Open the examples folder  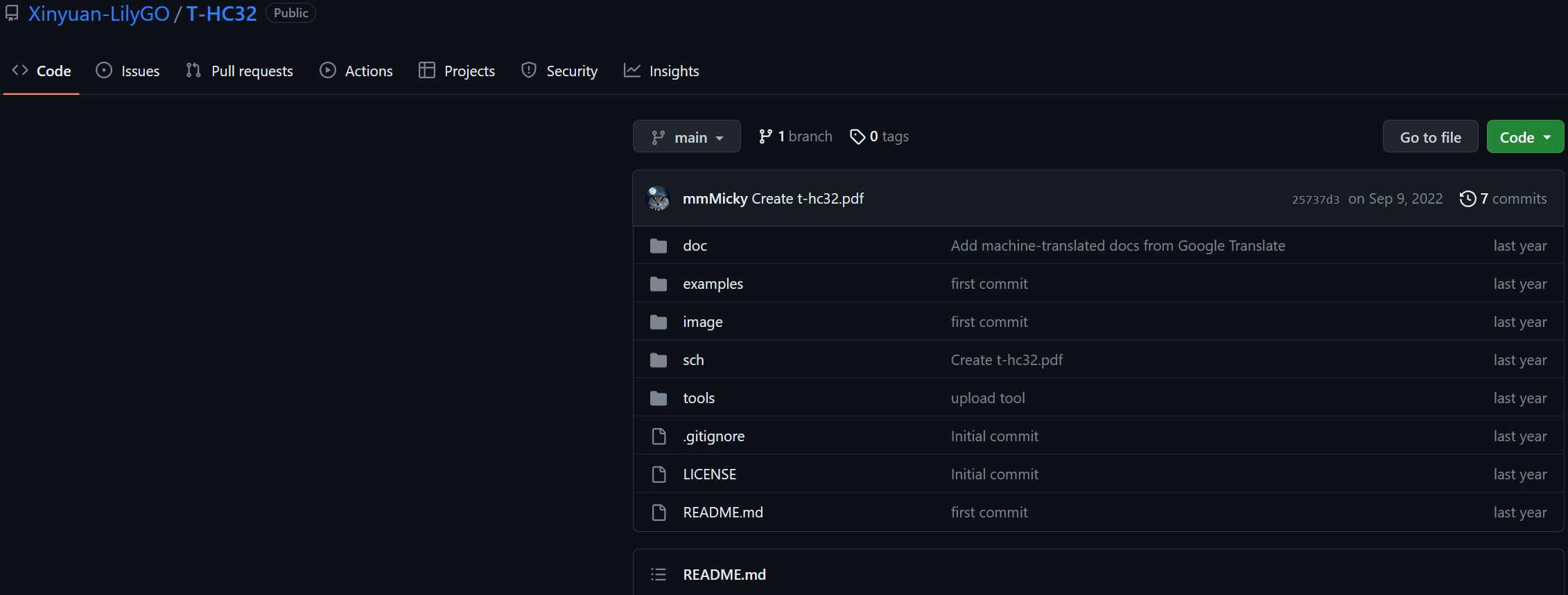[713, 284]
